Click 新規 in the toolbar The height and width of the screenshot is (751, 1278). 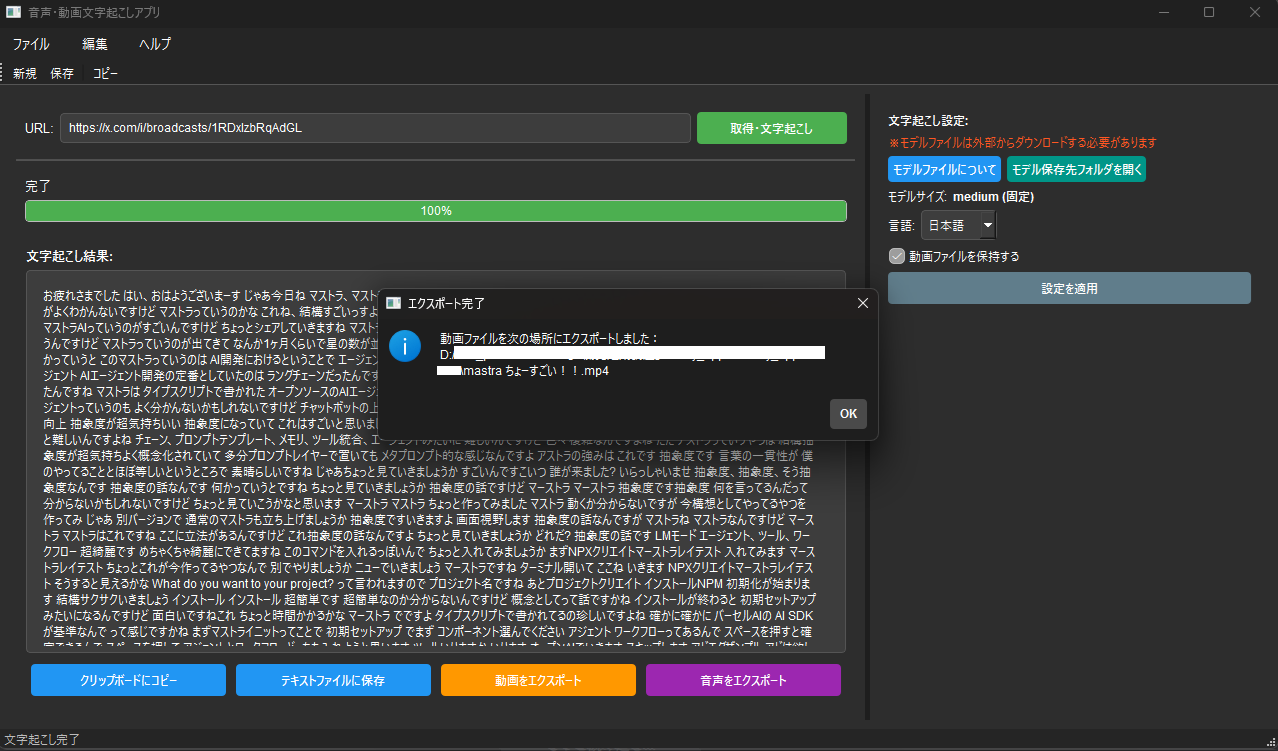coord(25,73)
